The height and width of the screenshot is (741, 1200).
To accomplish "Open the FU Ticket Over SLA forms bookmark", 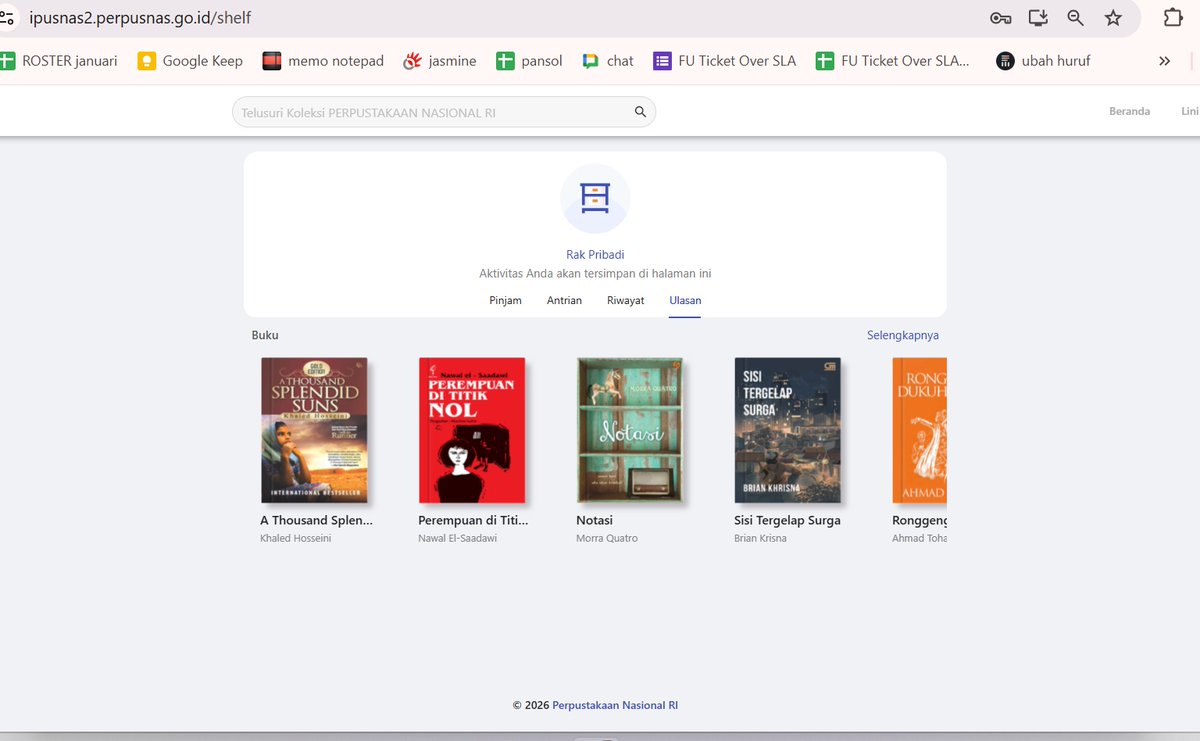I will click(x=725, y=61).
